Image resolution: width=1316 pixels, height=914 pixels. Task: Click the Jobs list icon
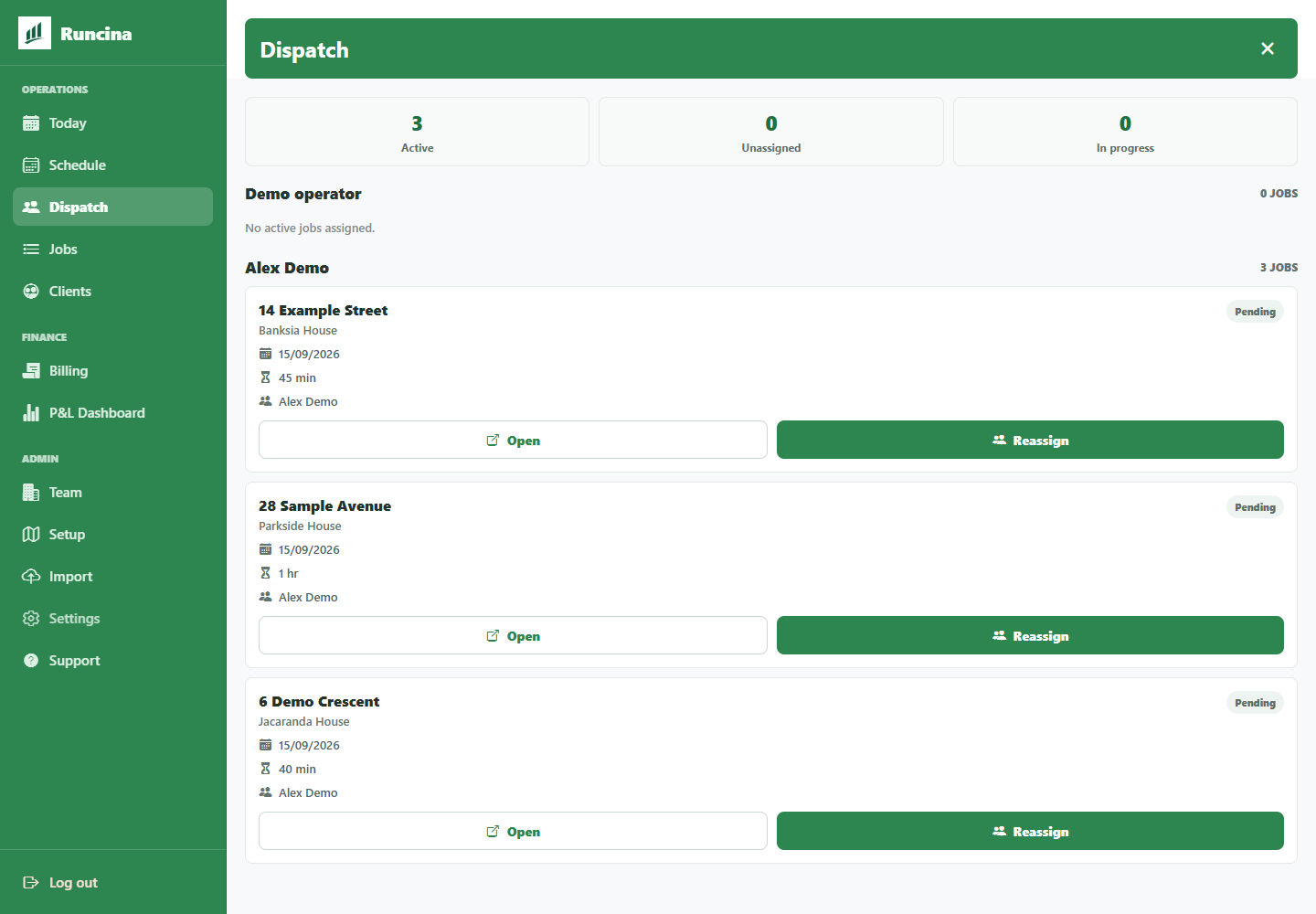31,250
